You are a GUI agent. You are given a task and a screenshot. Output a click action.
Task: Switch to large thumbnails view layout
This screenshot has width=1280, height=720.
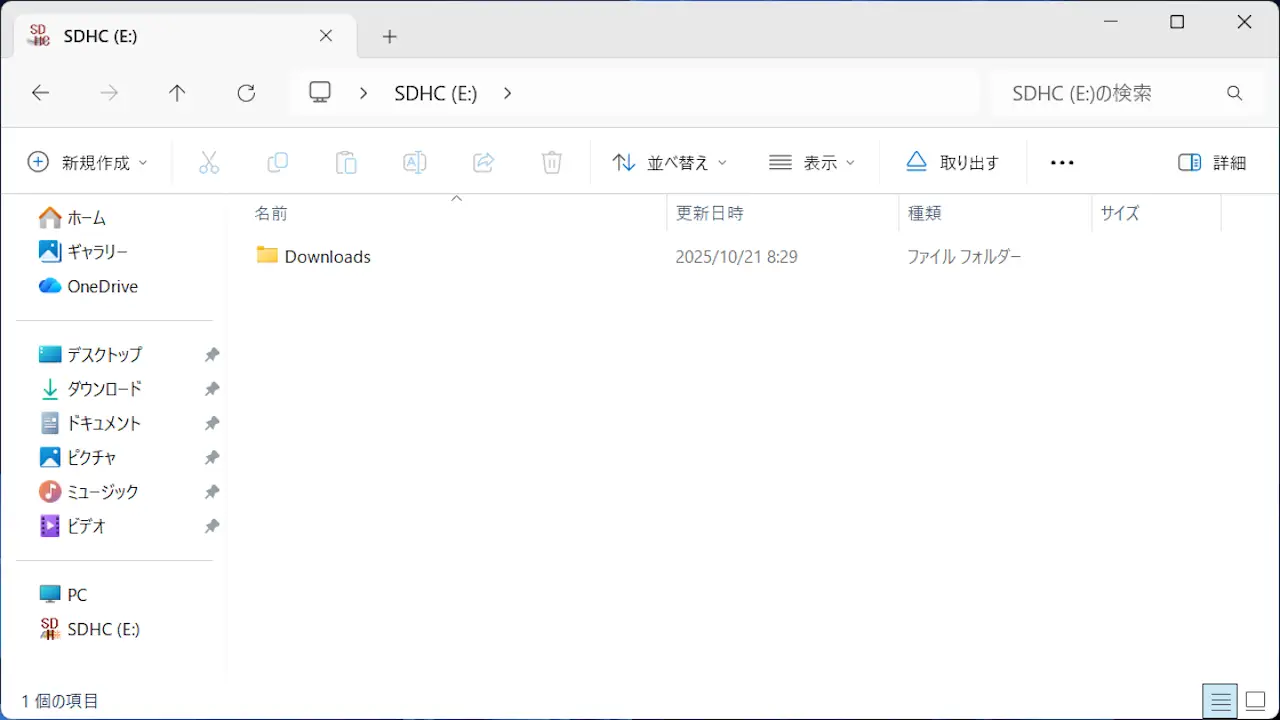(1255, 702)
